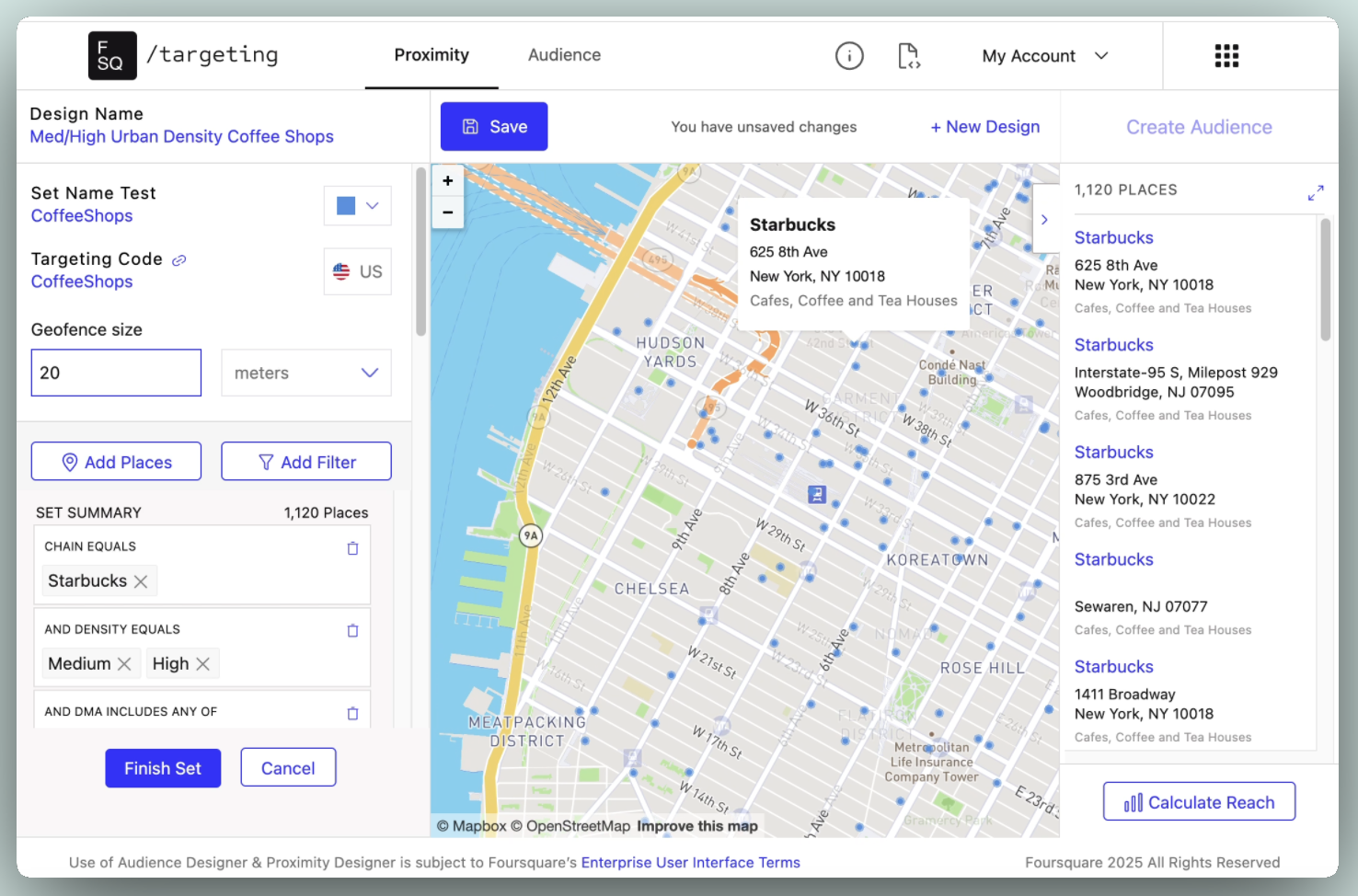The height and width of the screenshot is (896, 1358).
Task: Zoom out on the map
Action: [x=448, y=213]
